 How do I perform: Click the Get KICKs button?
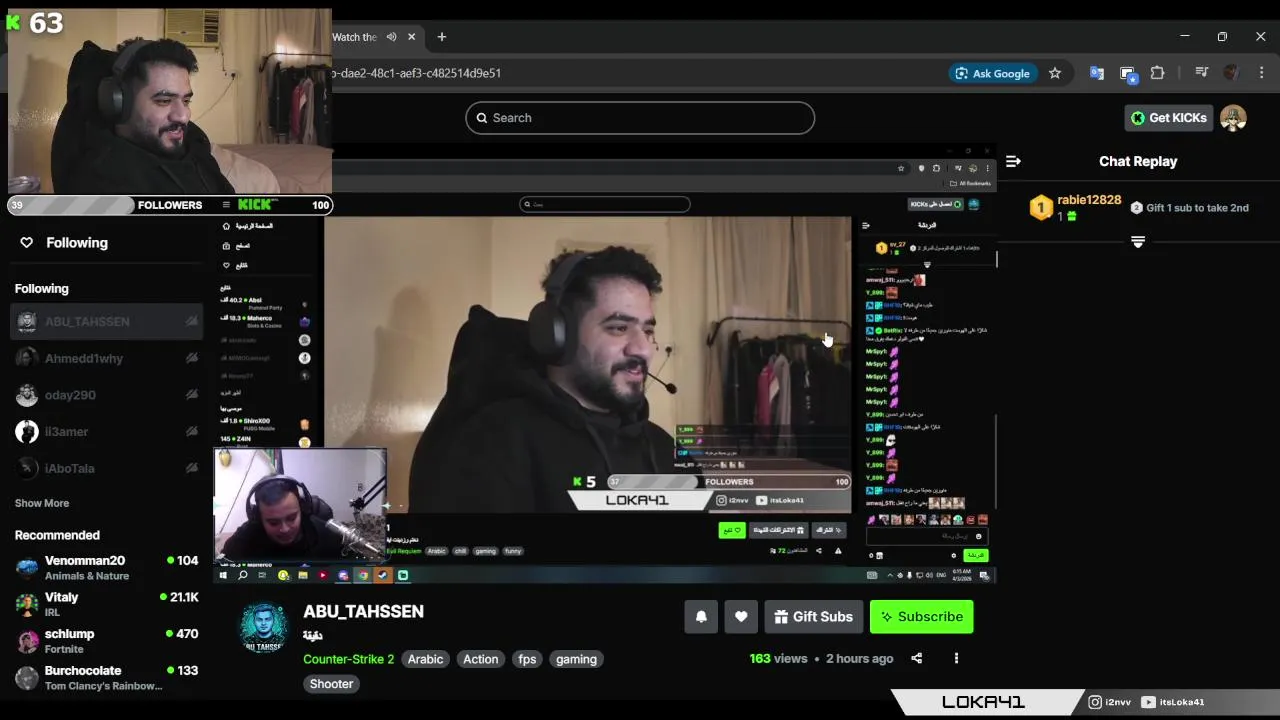[1169, 118]
